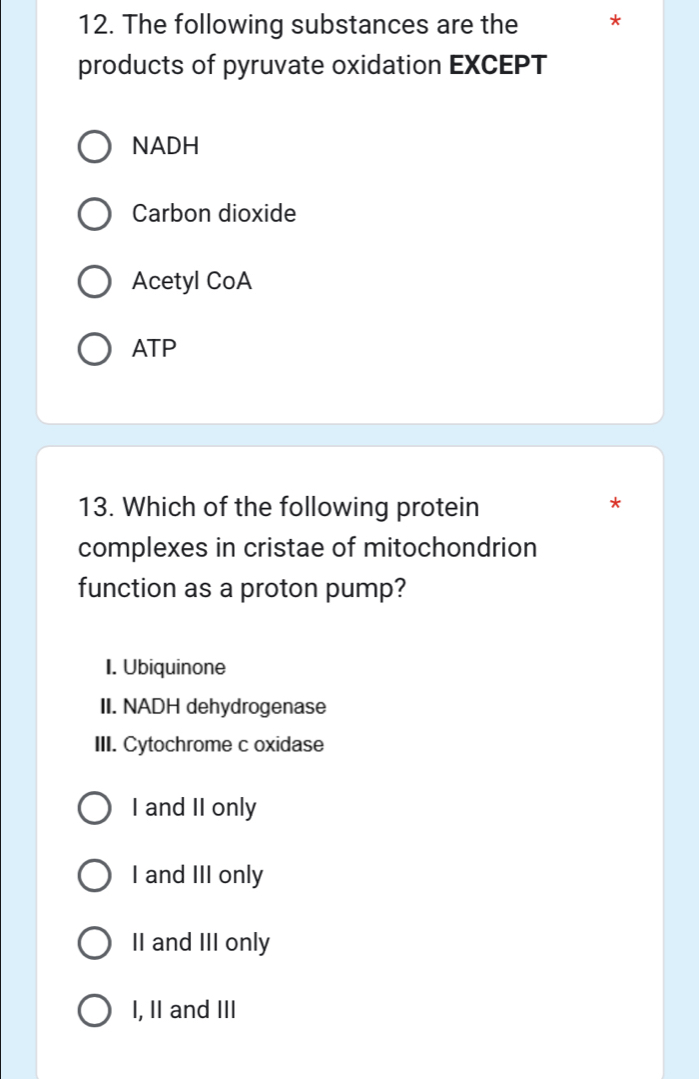Select the ATP answer option
699x1079 pixels.
(x=94, y=349)
